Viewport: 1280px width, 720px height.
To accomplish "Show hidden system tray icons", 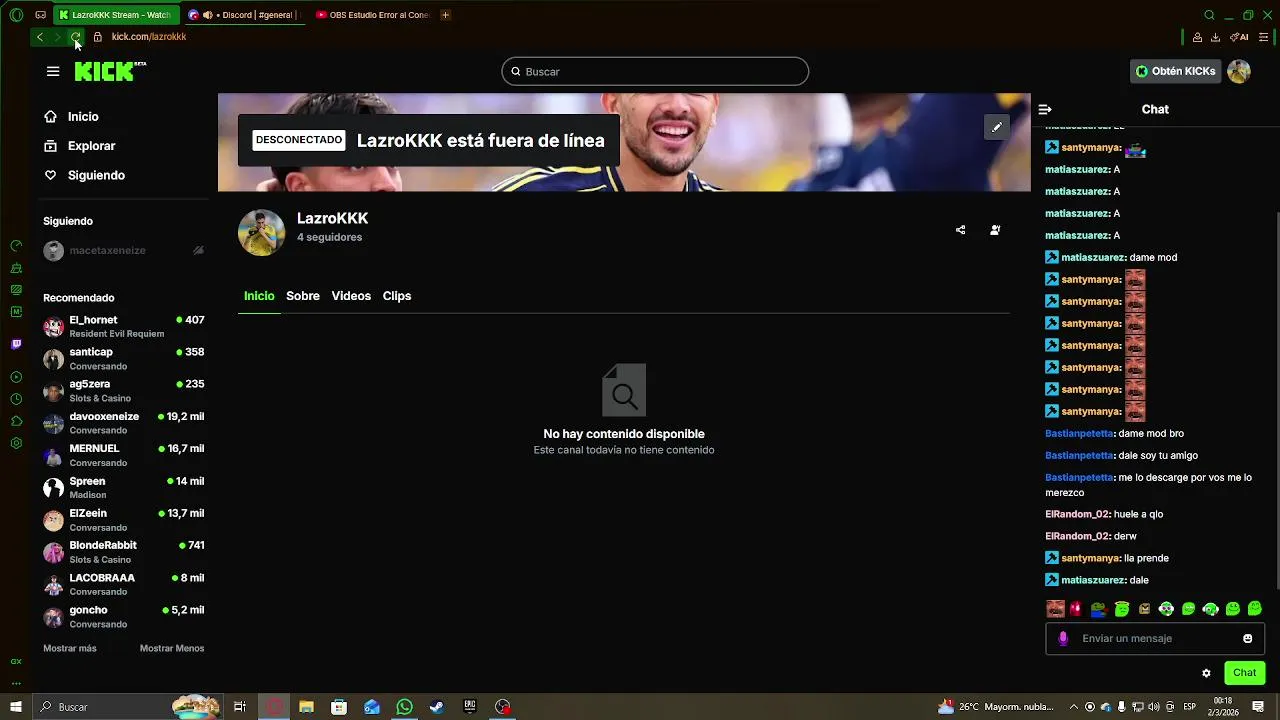I will 1074,707.
